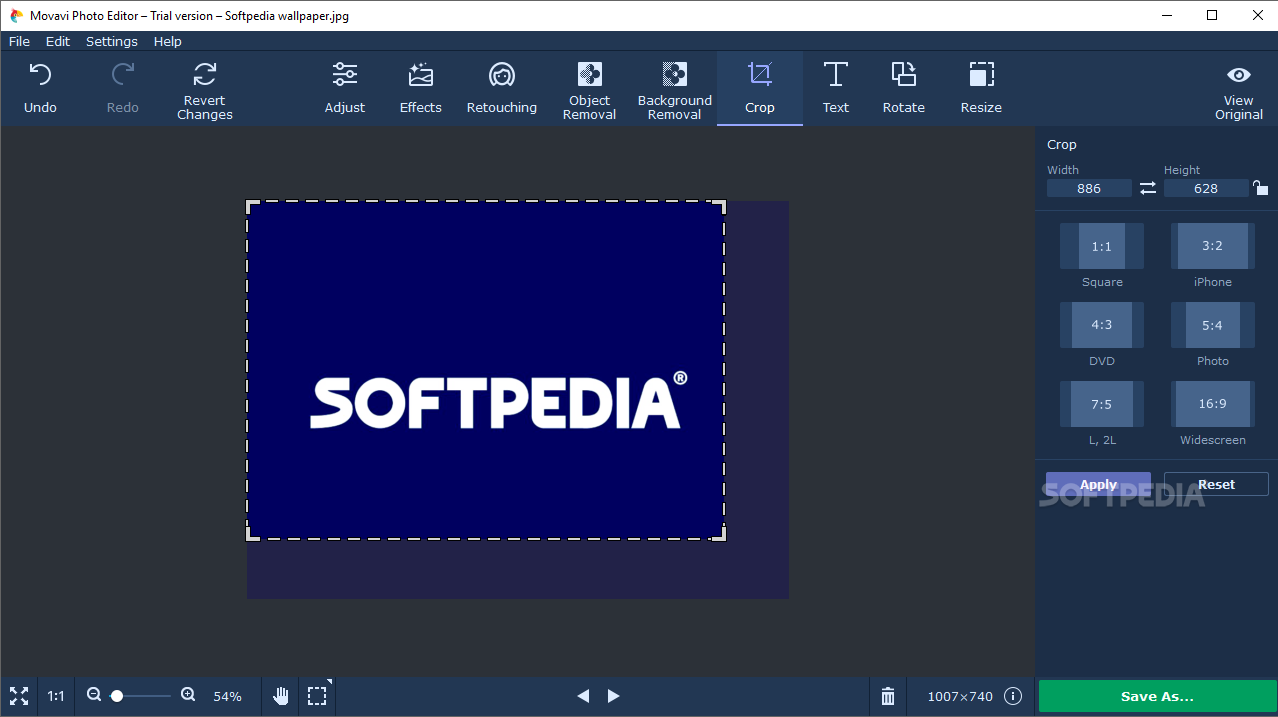Delete the image with trash icon
Screen dimensions: 1278x717
tap(888, 696)
